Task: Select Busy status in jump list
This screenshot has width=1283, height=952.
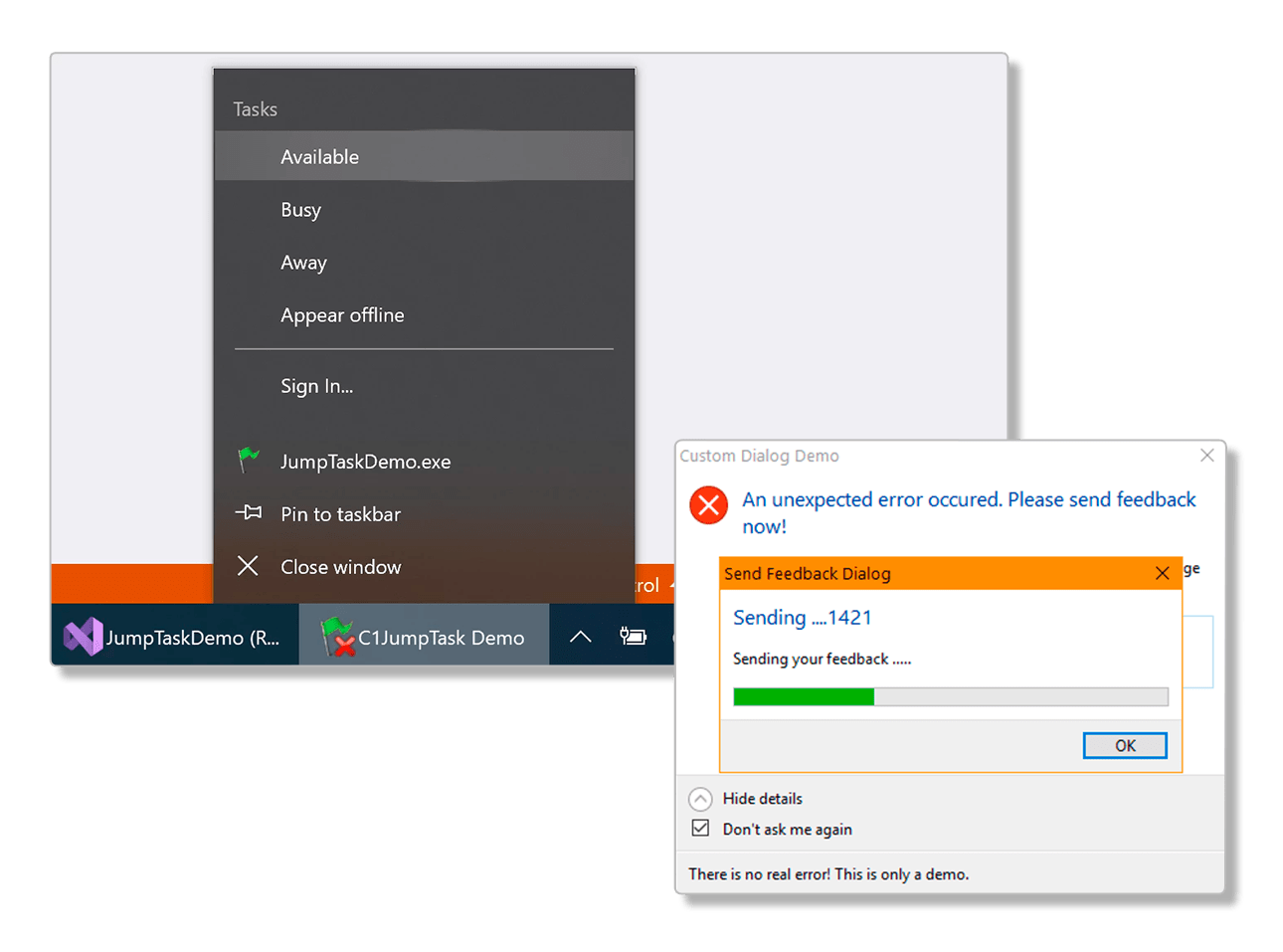Action: (x=300, y=210)
